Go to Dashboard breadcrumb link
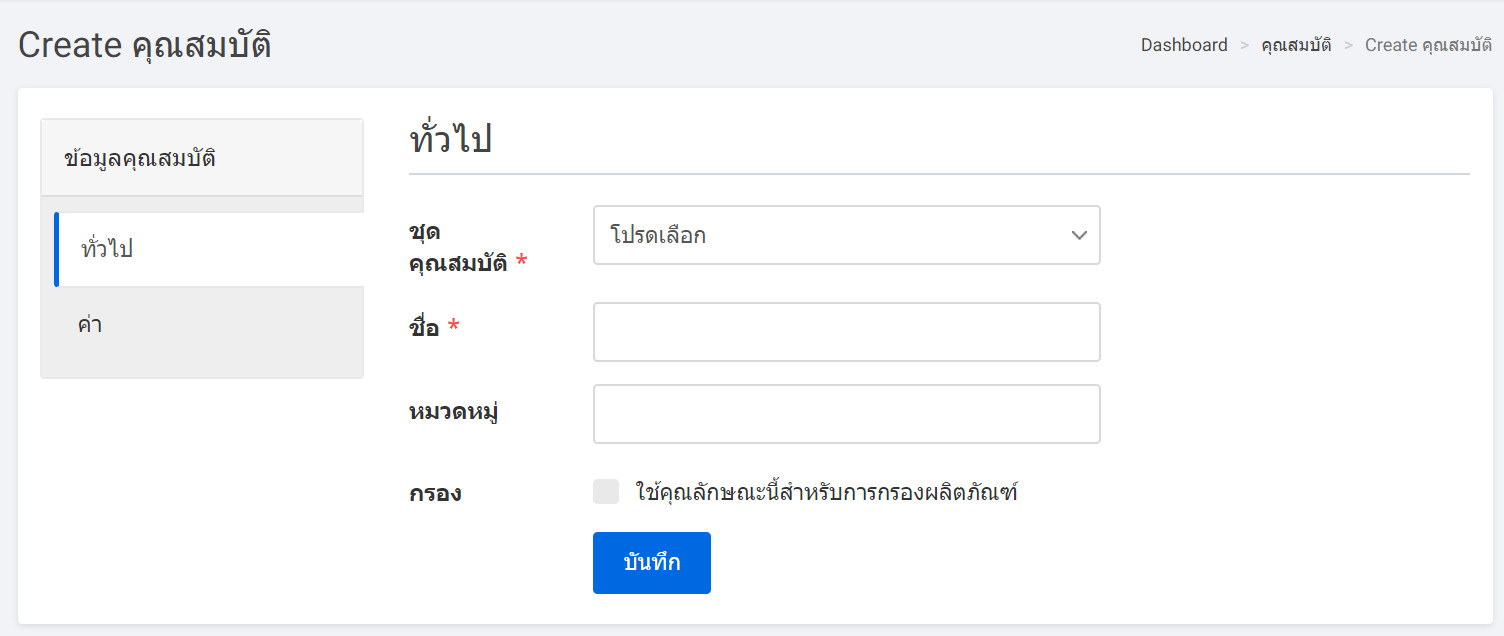1504x636 pixels. click(x=1184, y=45)
